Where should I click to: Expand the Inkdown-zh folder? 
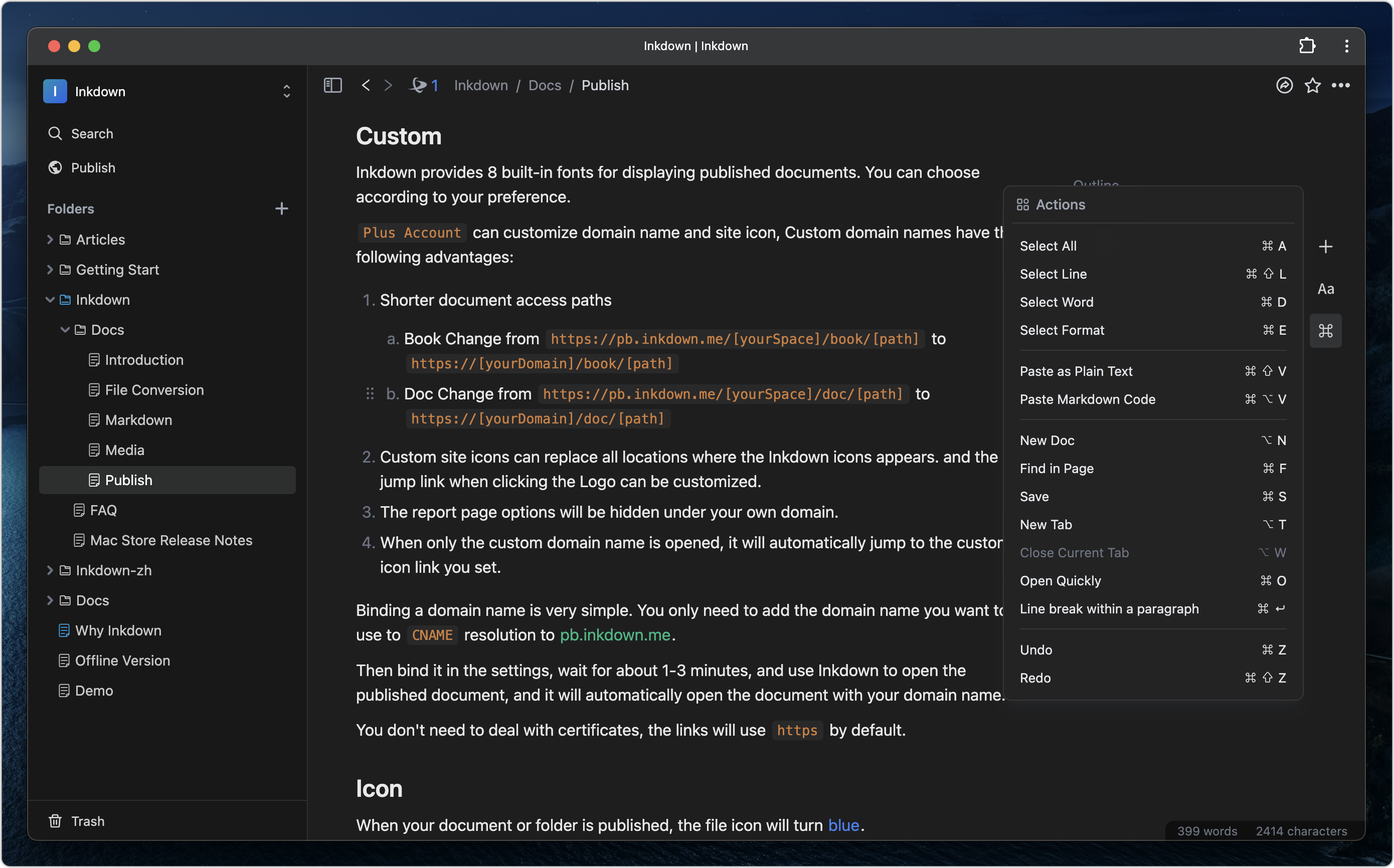point(50,570)
